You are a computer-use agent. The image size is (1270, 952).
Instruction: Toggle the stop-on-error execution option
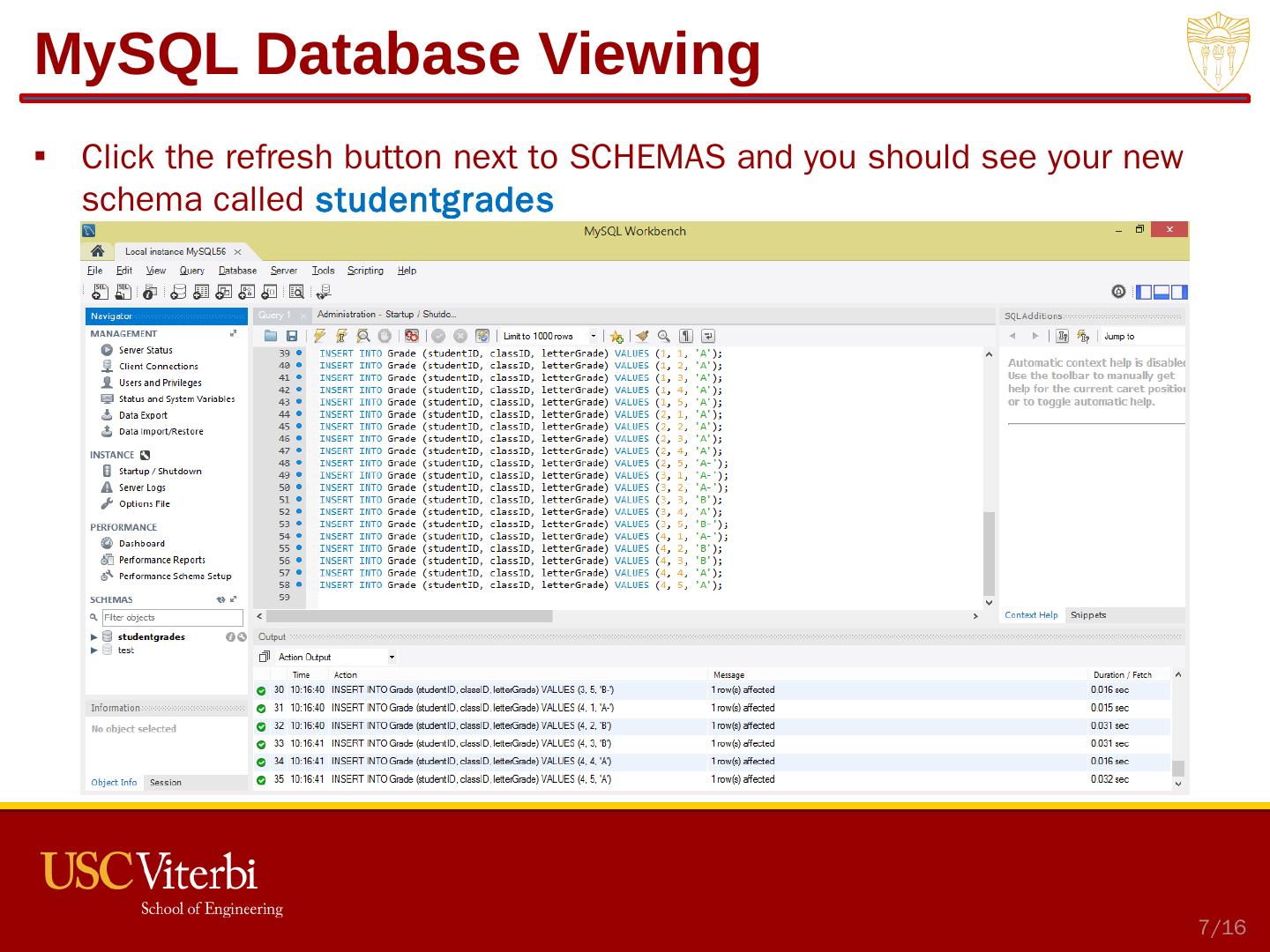click(412, 336)
